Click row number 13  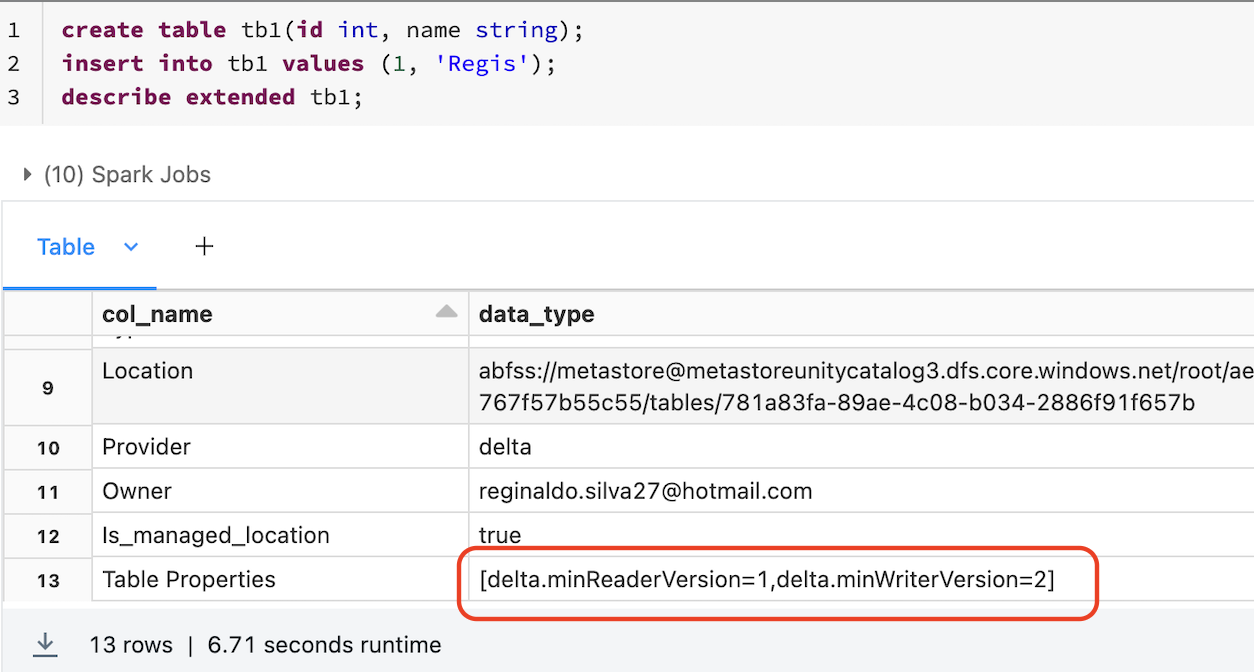(x=48, y=579)
